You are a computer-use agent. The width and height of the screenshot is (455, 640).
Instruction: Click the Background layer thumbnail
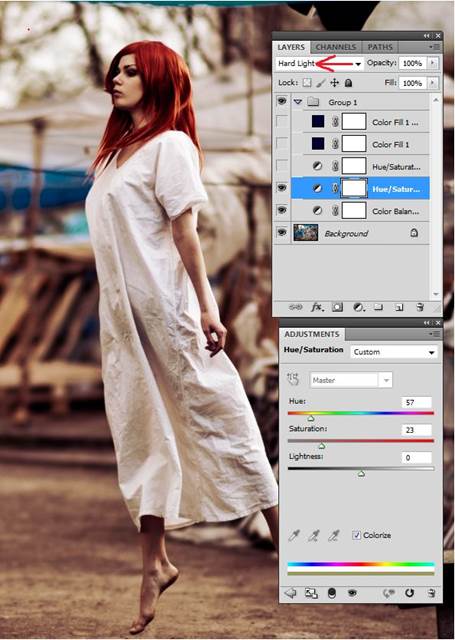pos(306,233)
